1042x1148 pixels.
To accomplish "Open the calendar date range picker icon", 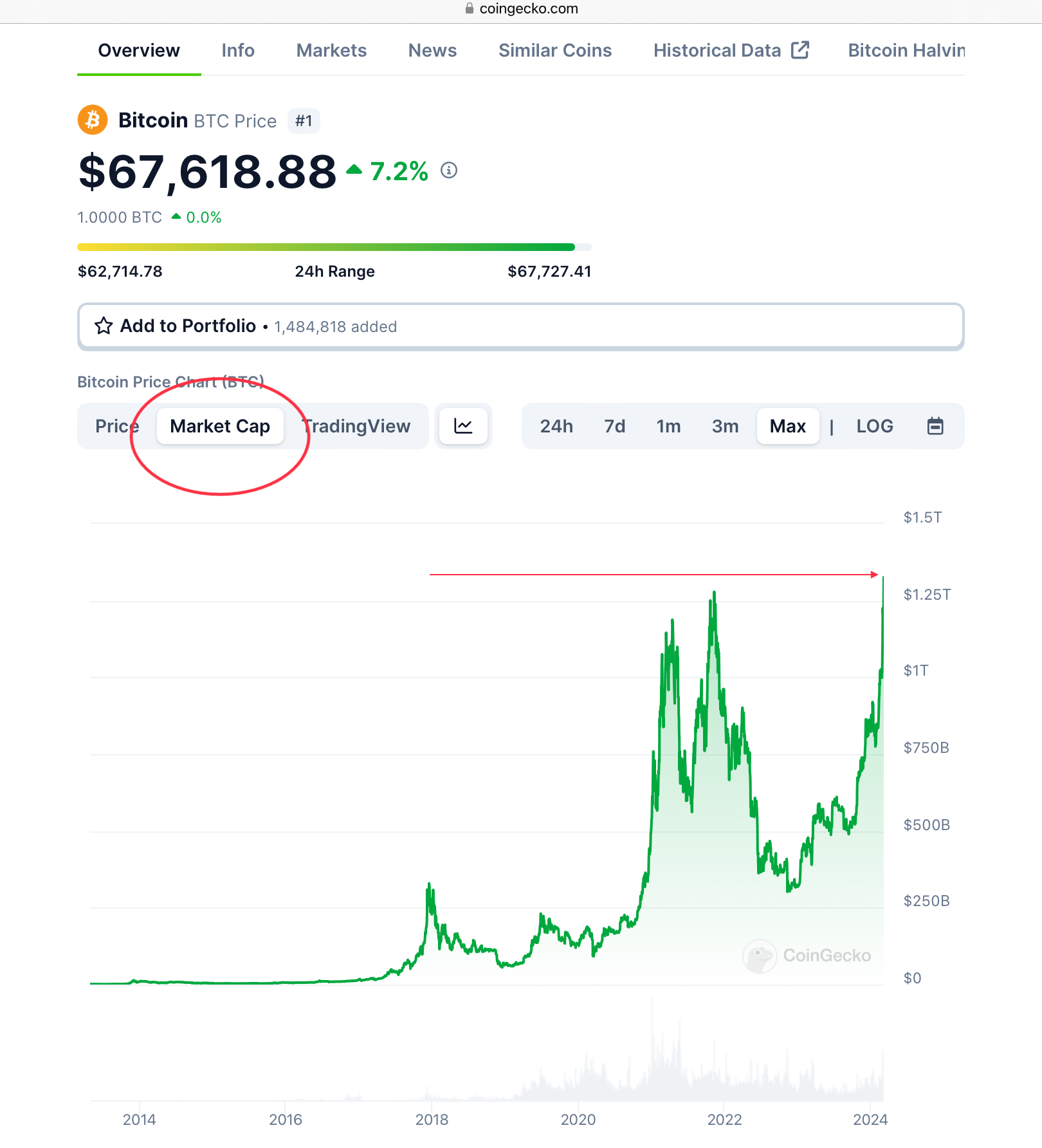I will (935, 426).
